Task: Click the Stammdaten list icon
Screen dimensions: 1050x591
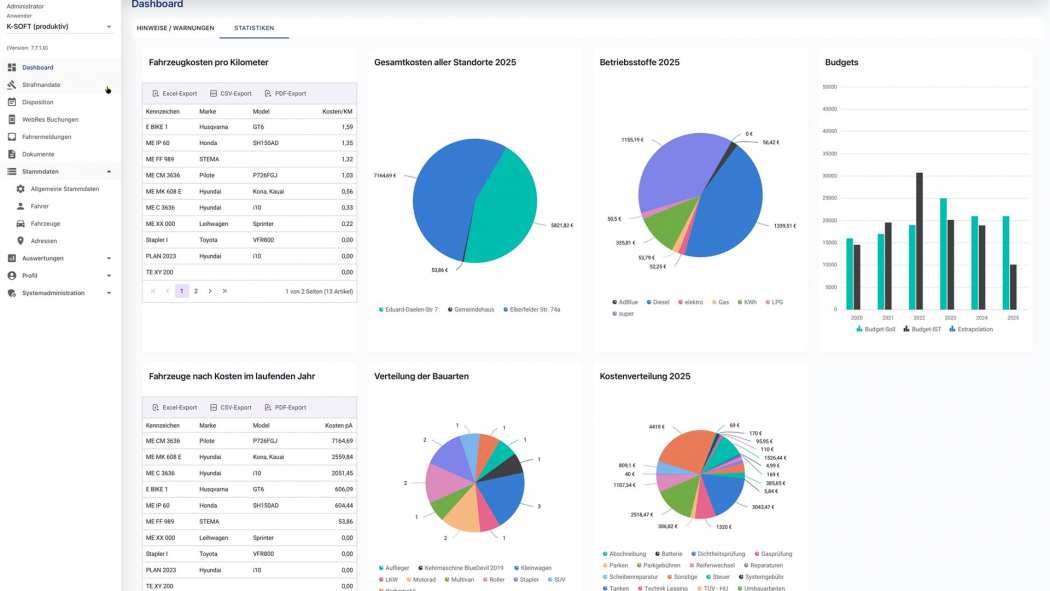Action: click(x=11, y=172)
